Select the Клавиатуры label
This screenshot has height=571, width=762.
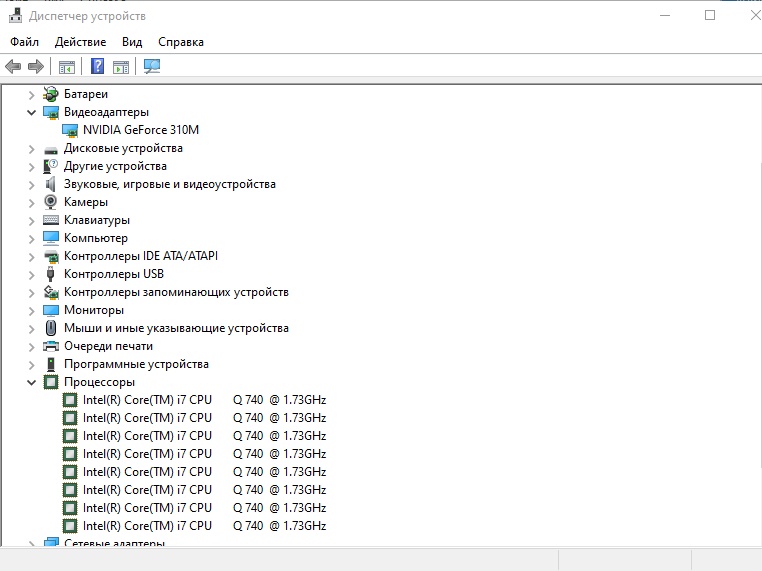[97, 220]
